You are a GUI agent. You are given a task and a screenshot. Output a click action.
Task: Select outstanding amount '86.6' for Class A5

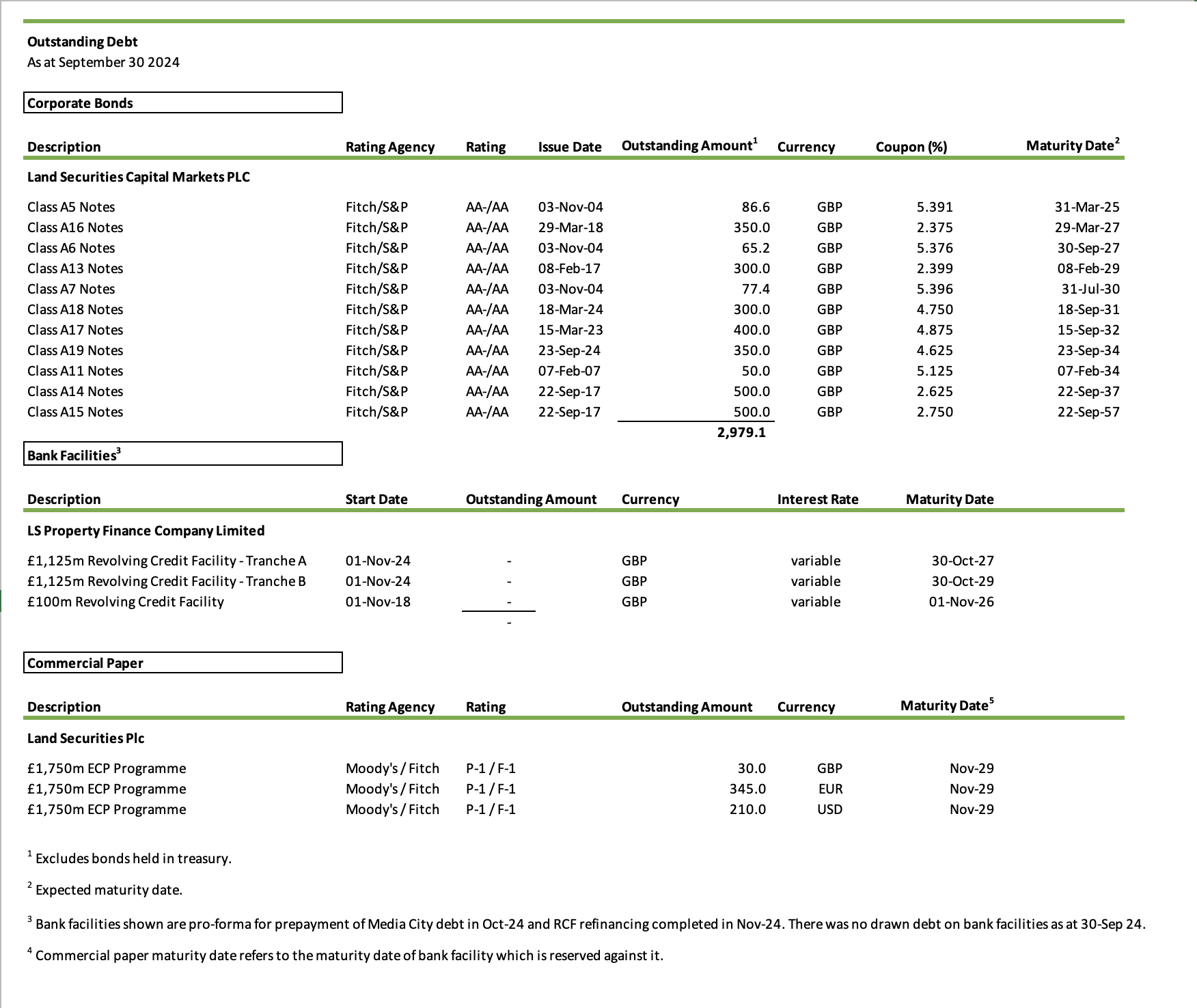coord(756,207)
